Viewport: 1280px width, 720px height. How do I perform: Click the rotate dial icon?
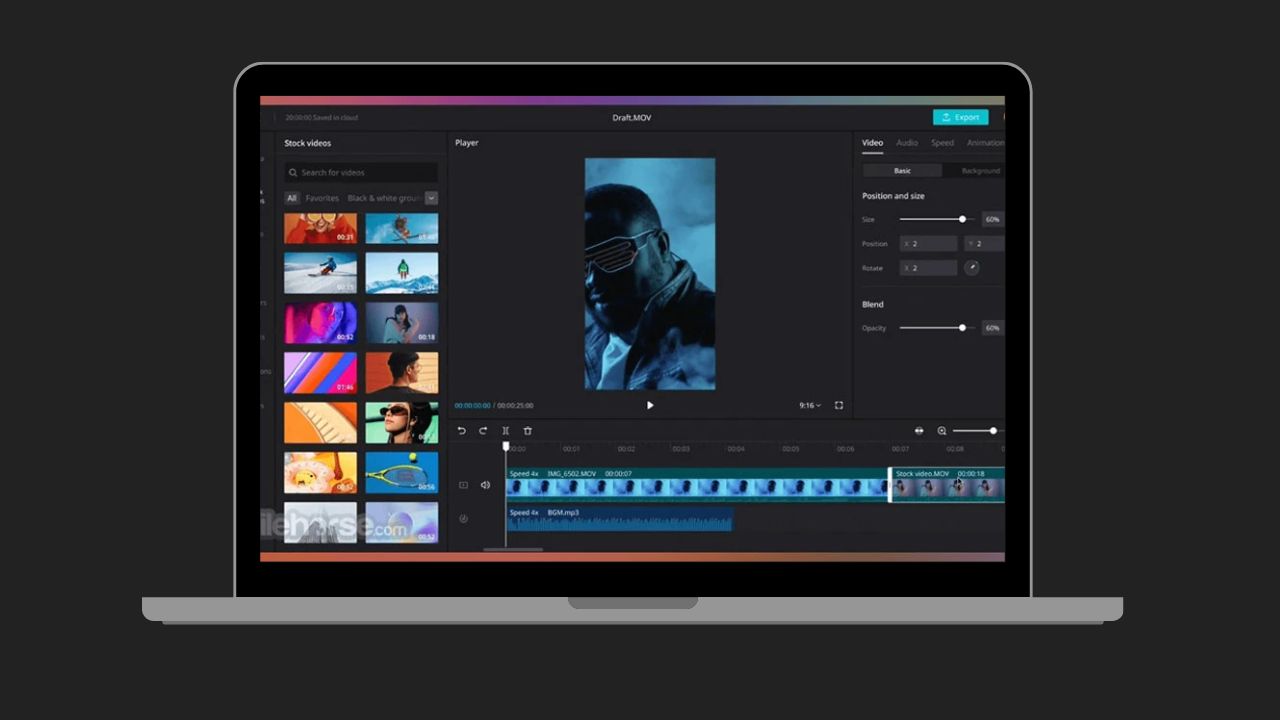(x=971, y=268)
